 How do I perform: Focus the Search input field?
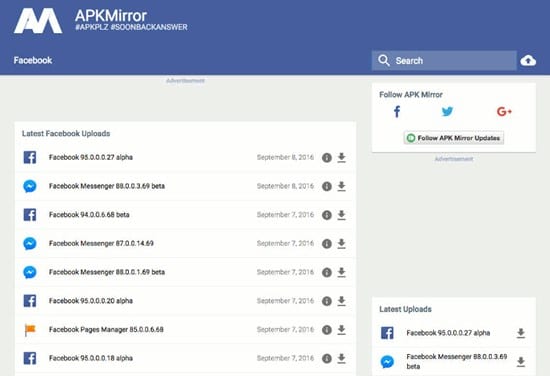click(444, 61)
